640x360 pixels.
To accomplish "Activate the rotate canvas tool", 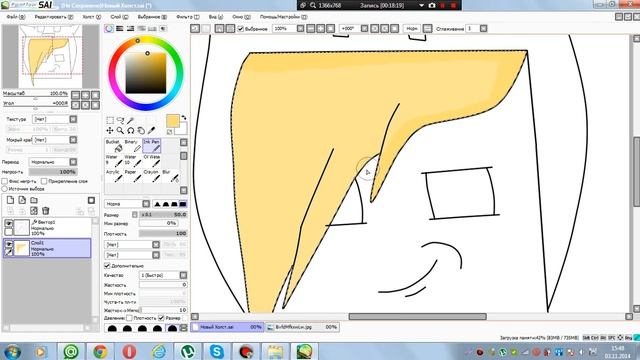I will (131, 131).
